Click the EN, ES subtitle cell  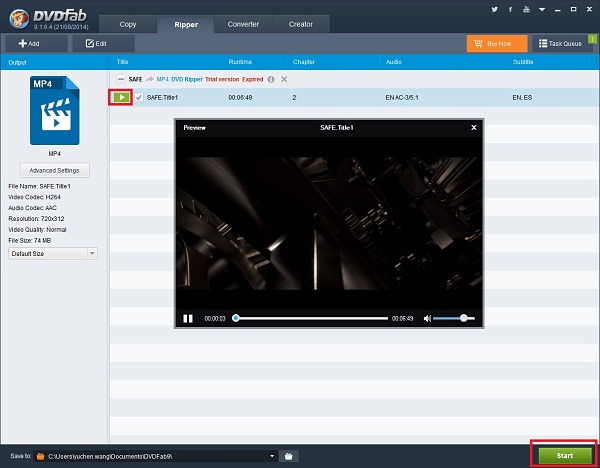522,98
